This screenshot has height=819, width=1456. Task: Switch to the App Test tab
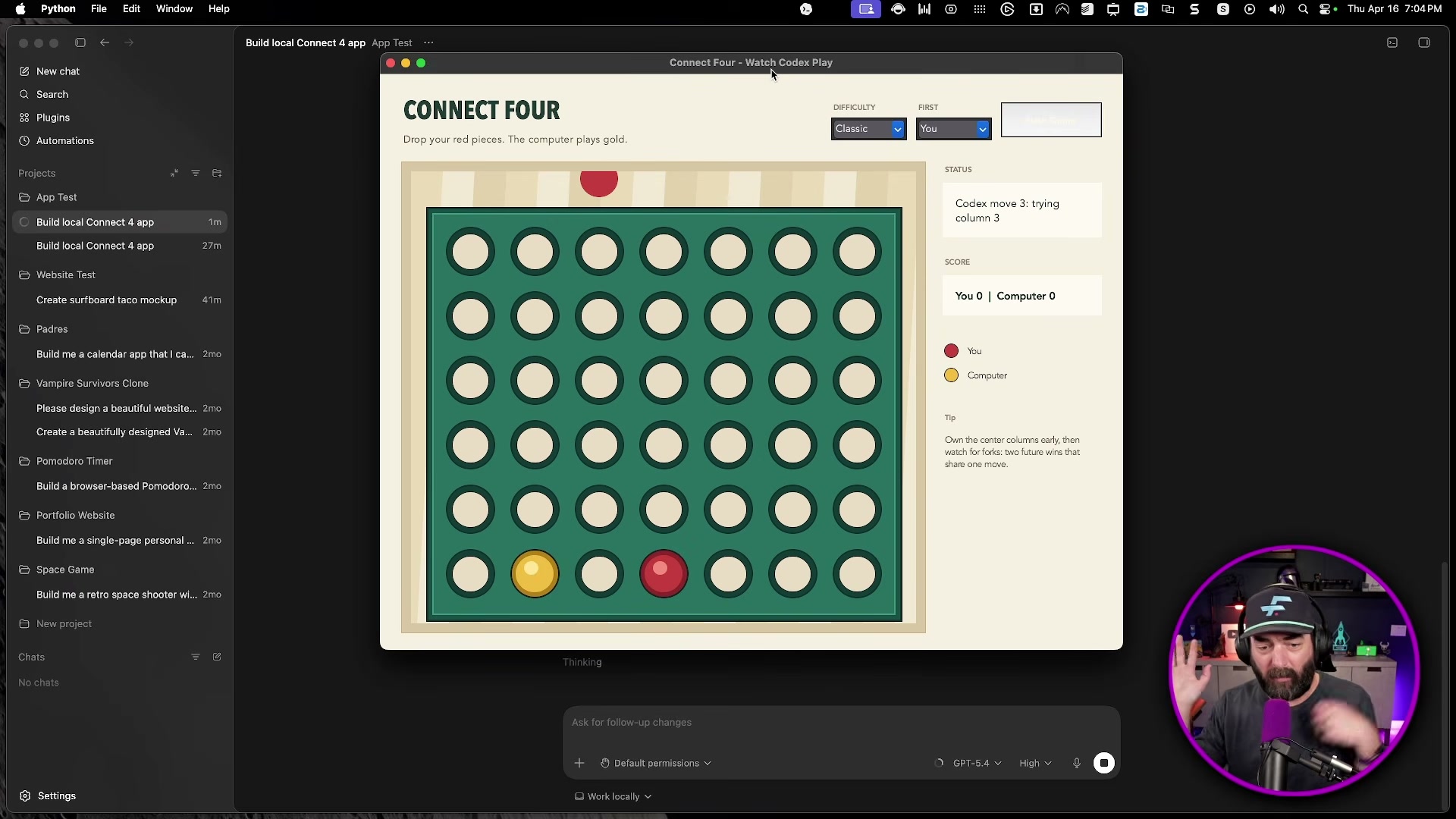click(x=391, y=43)
